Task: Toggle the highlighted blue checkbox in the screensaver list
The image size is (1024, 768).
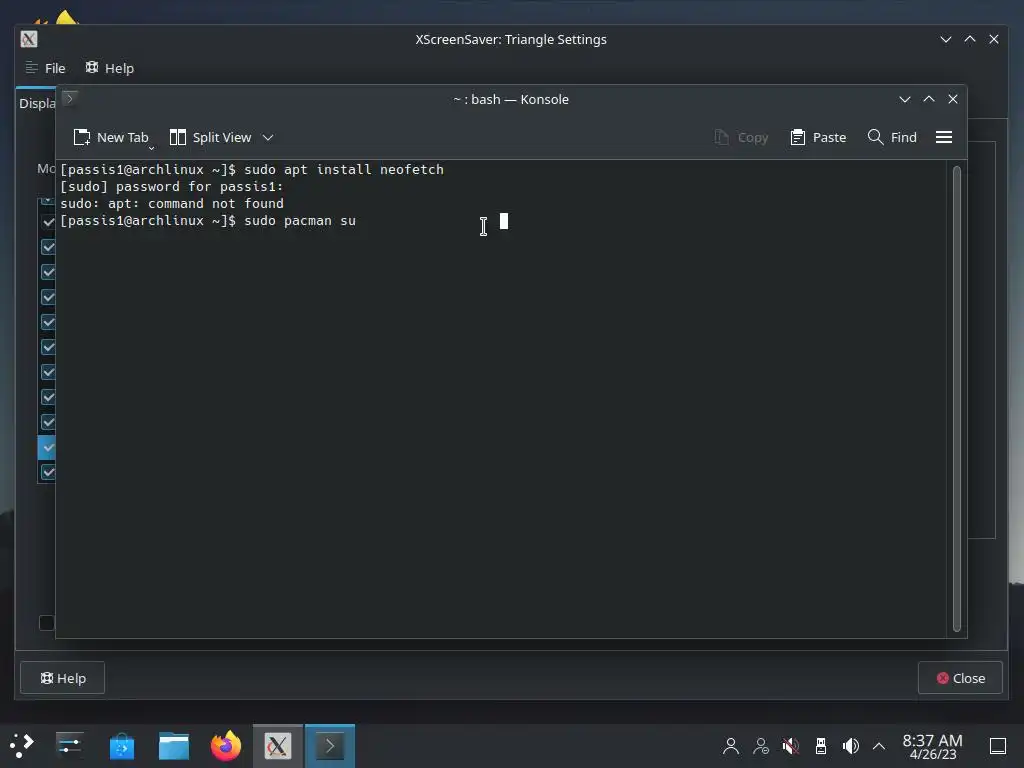Action: point(48,447)
